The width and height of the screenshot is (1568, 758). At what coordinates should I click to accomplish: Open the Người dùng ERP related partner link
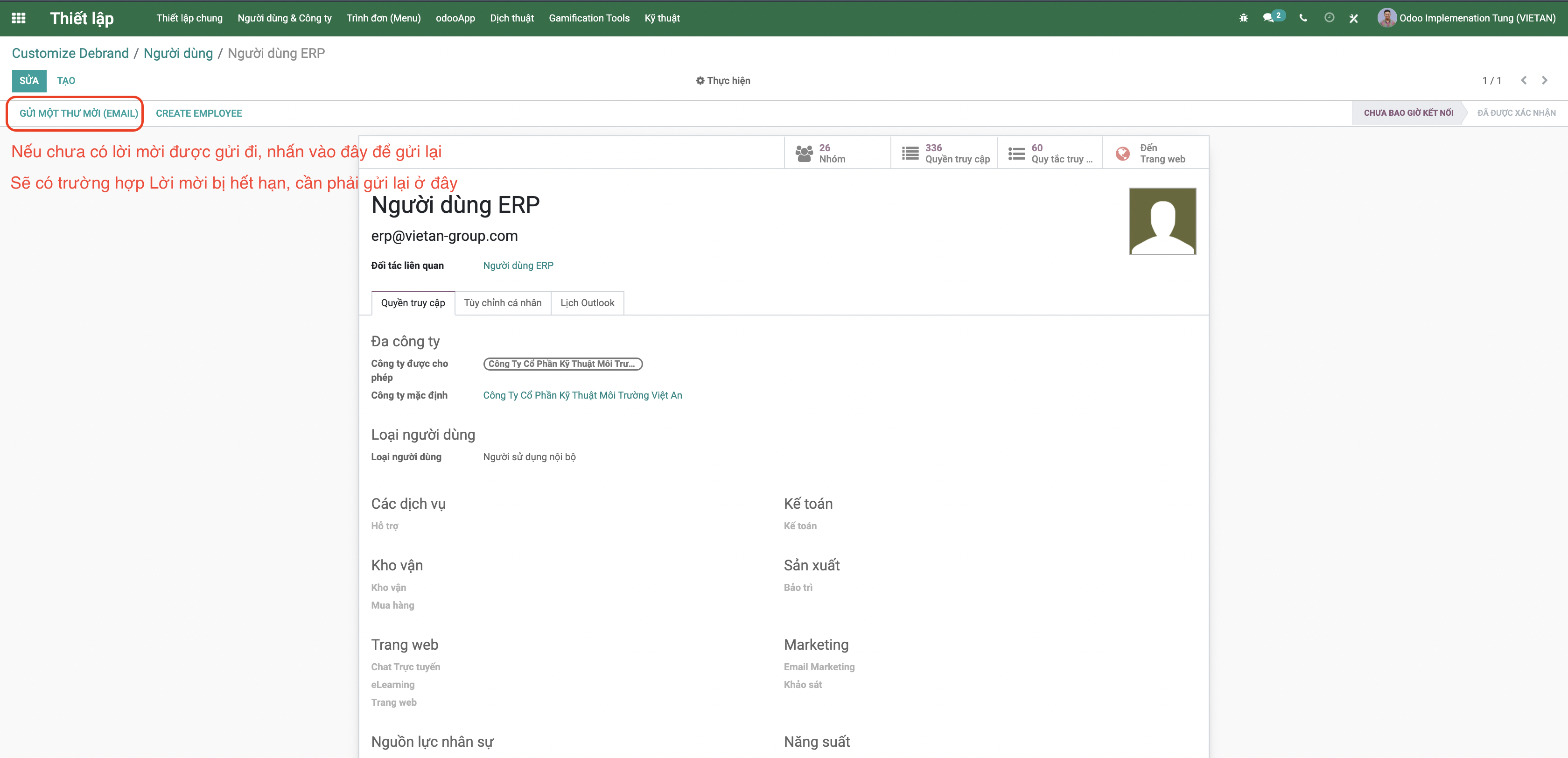(x=518, y=266)
